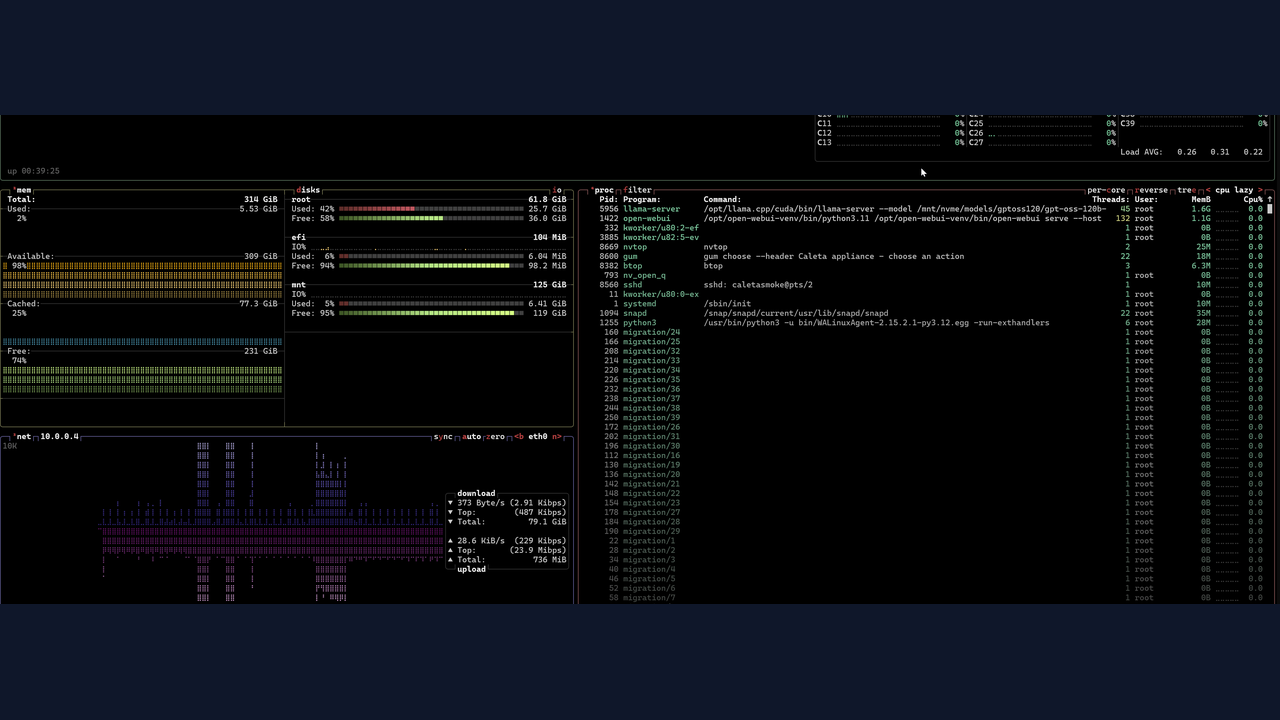Click the 10.0.0.4 address label

(x=59, y=437)
